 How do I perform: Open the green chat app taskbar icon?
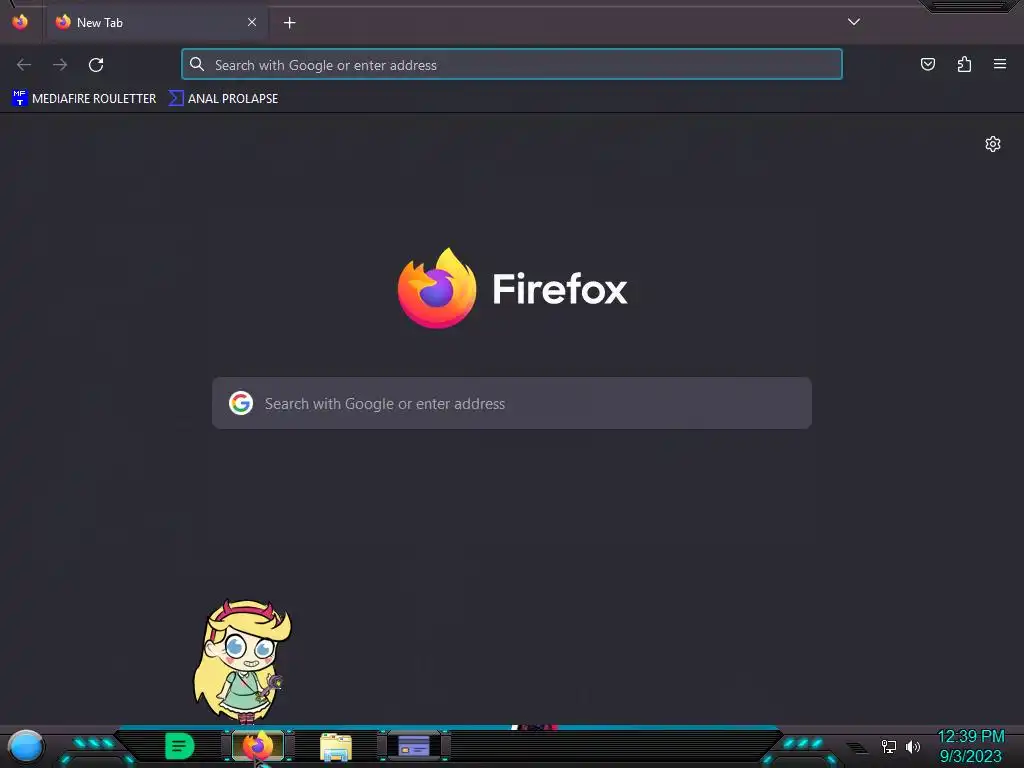tap(179, 746)
